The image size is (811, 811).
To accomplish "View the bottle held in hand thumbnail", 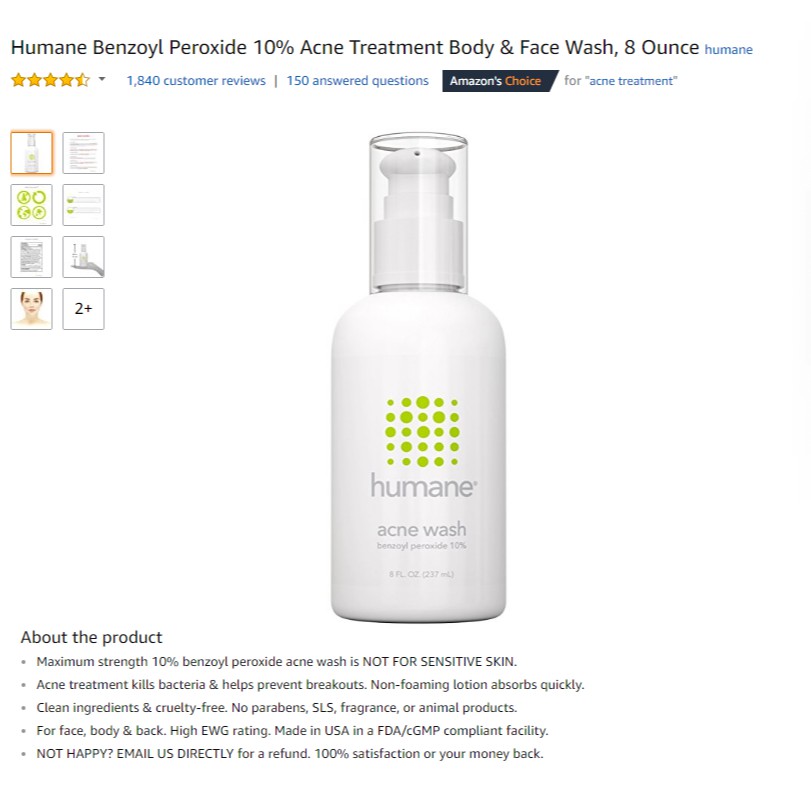I will point(83,257).
